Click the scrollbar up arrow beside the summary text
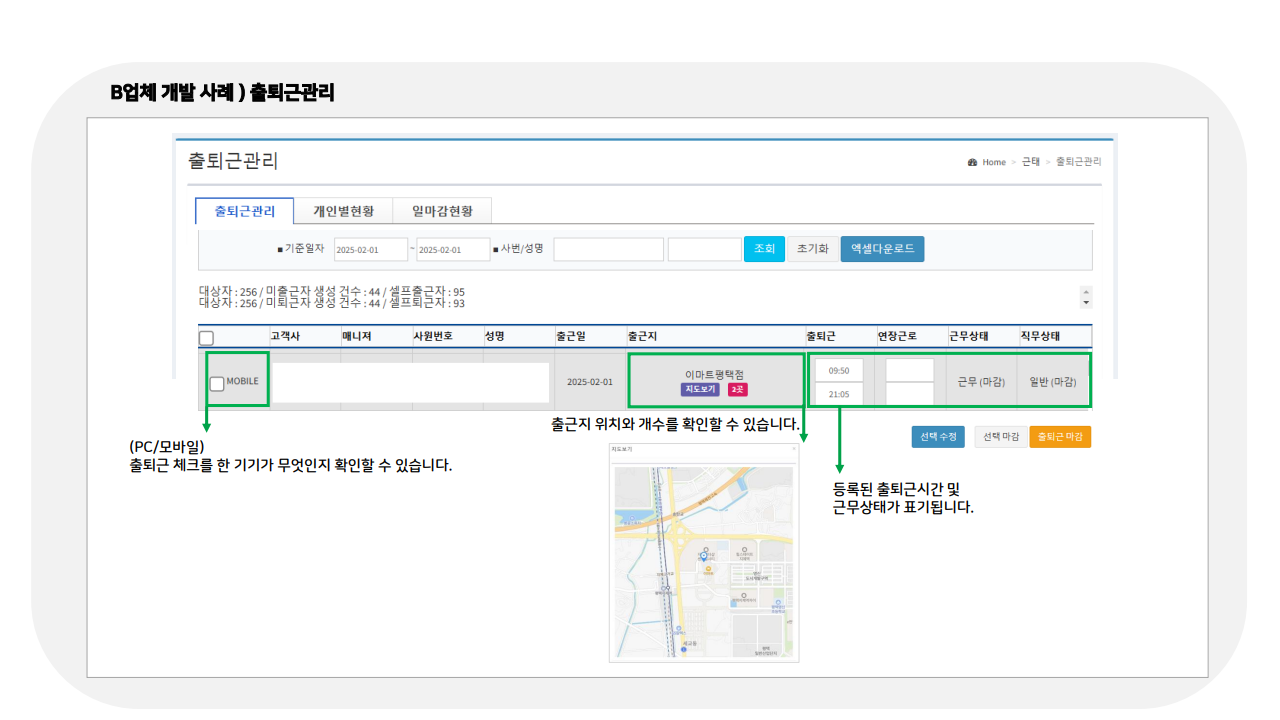The width and height of the screenshot is (1280, 720). [1084, 290]
